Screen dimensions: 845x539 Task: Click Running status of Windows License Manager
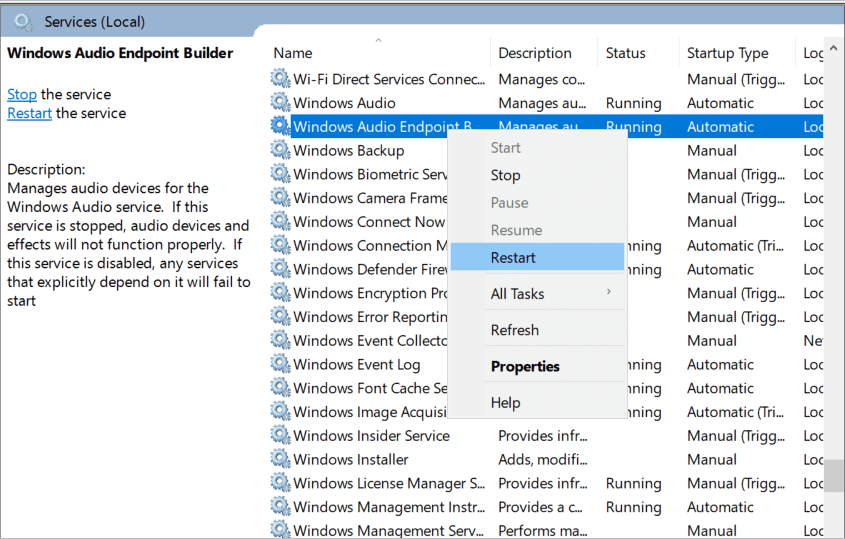633,483
